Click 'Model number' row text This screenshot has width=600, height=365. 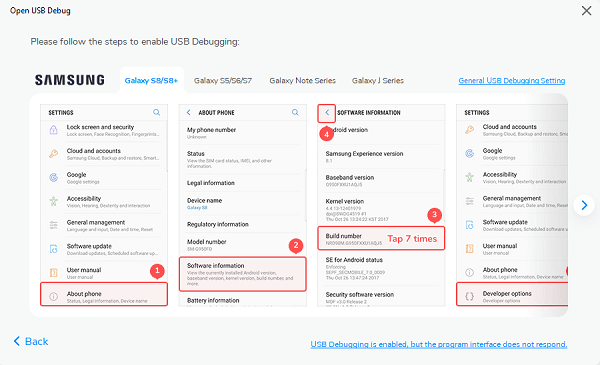(x=206, y=242)
